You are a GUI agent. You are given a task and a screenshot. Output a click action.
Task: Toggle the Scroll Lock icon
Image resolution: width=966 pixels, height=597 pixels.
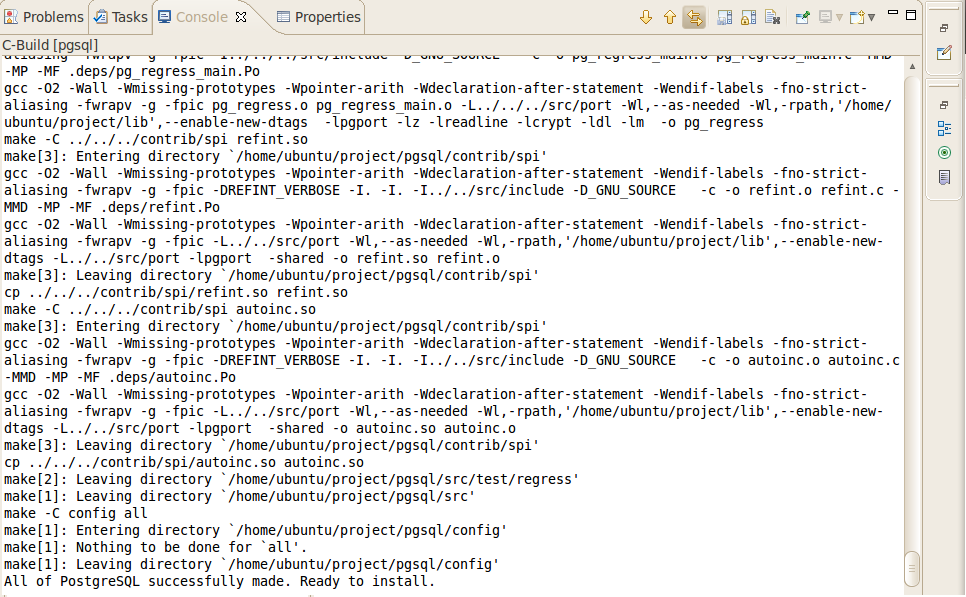coord(749,17)
